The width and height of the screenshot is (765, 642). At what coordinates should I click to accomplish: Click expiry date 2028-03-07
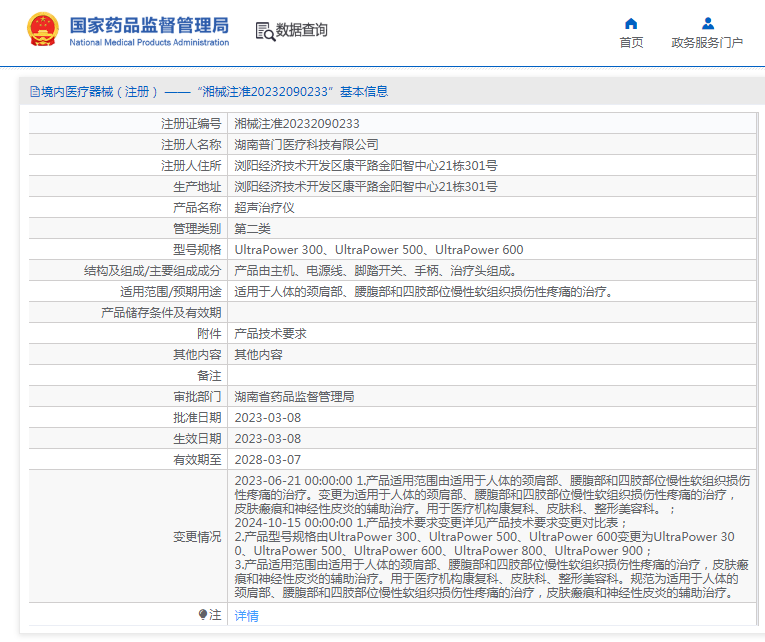(268, 460)
